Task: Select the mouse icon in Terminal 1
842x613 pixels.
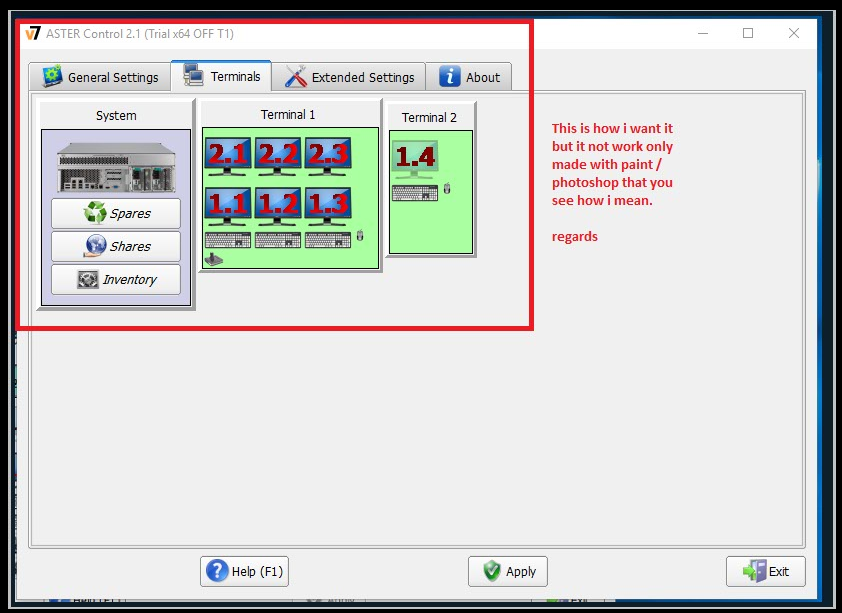Action: (x=360, y=235)
